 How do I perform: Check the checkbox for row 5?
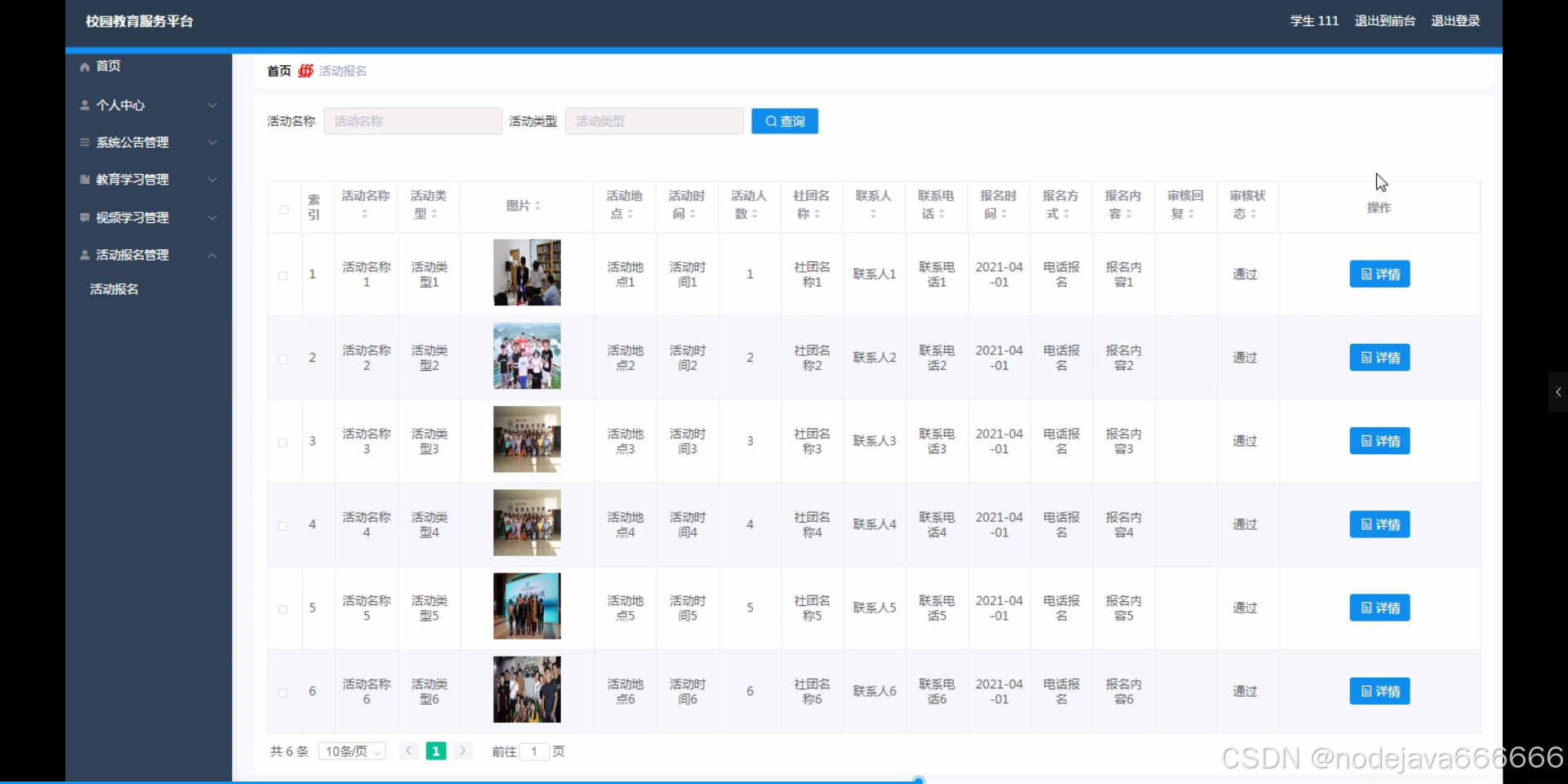(x=283, y=609)
